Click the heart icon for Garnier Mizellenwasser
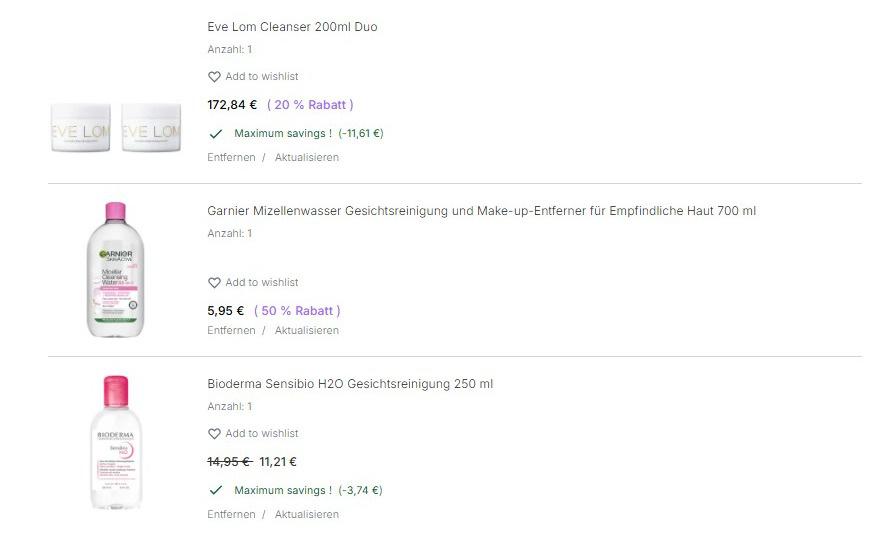This screenshot has width=878, height=538. 214,283
